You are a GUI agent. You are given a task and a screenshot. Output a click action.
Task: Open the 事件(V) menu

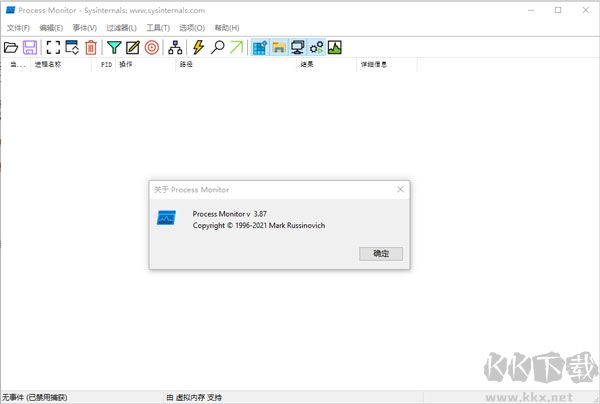coord(85,28)
